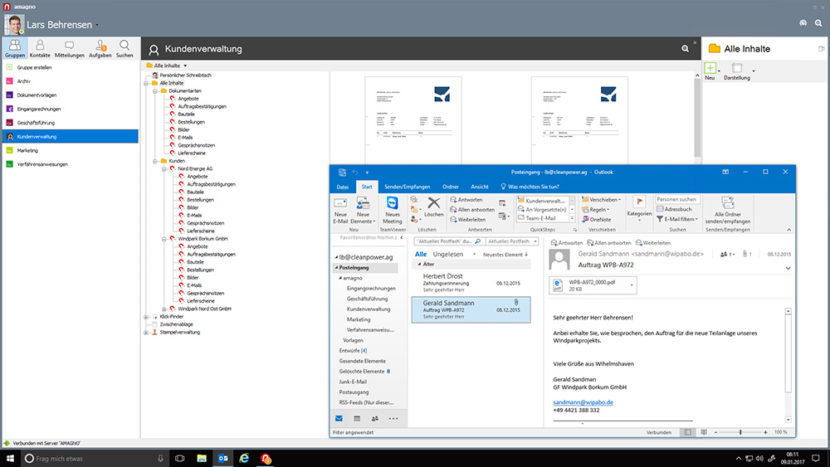Screen dimensions: 830x467
Task: Open the Mitteilungen messages icon
Action: pos(69,48)
